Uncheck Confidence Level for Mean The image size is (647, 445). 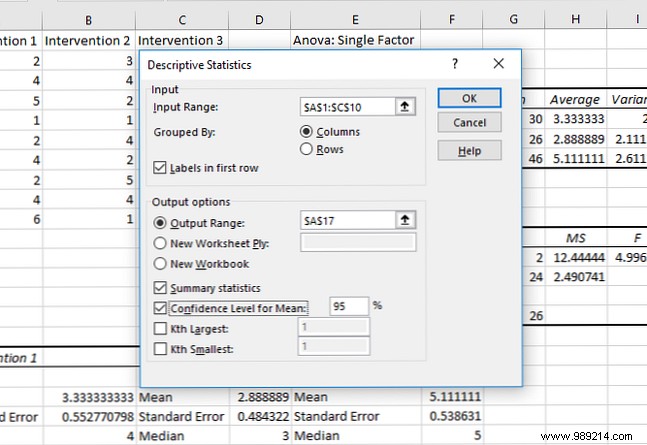pyautogui.click(x=160, y=308)
